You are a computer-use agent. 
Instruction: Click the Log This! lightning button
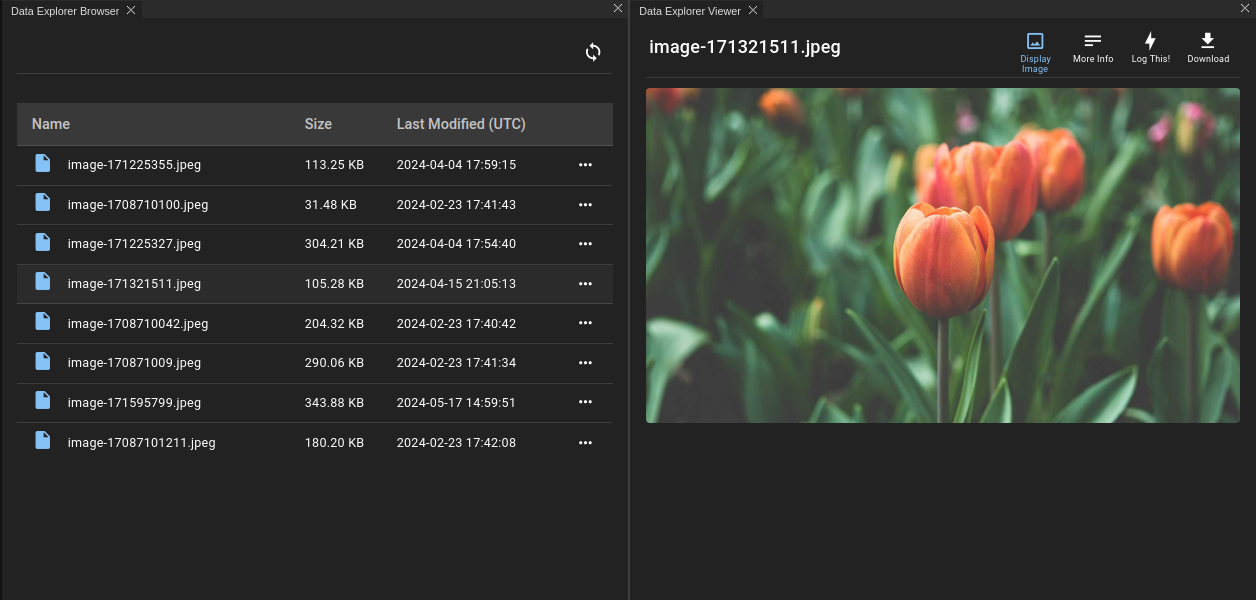[x=1150, y=48]
